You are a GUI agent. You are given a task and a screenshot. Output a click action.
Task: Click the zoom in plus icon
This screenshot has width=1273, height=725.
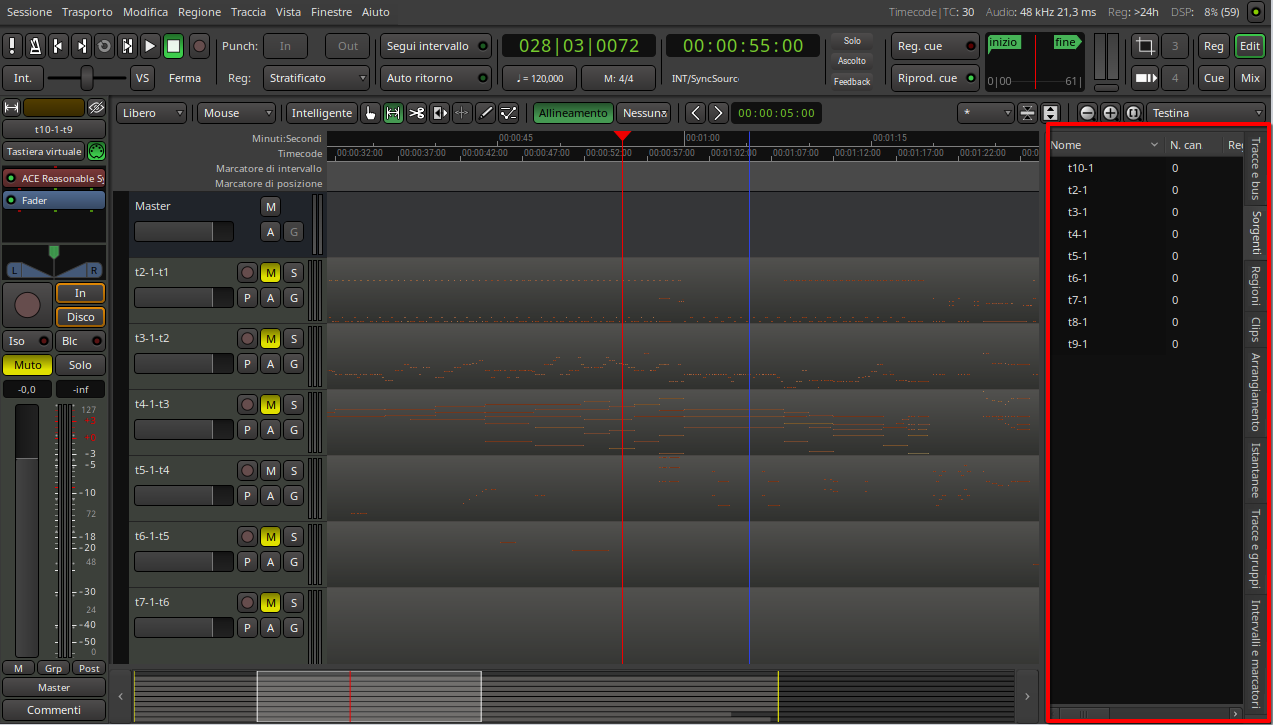(x=1110, y=114)
